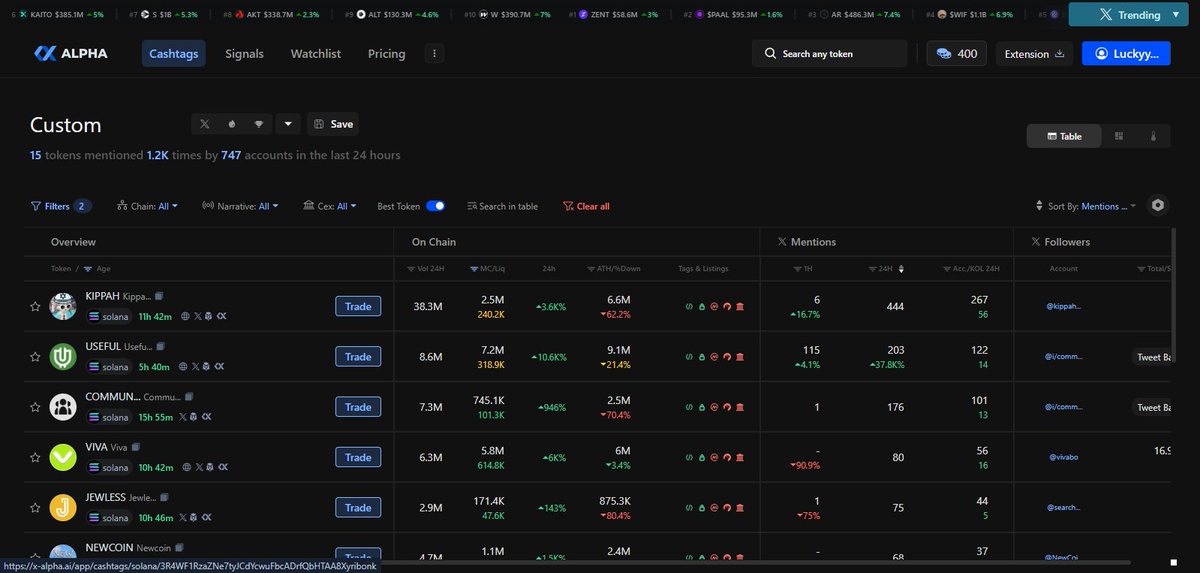Open the three-dot navigation menu
Screen dimensions: 1200x573
click(x=434, y=53)
